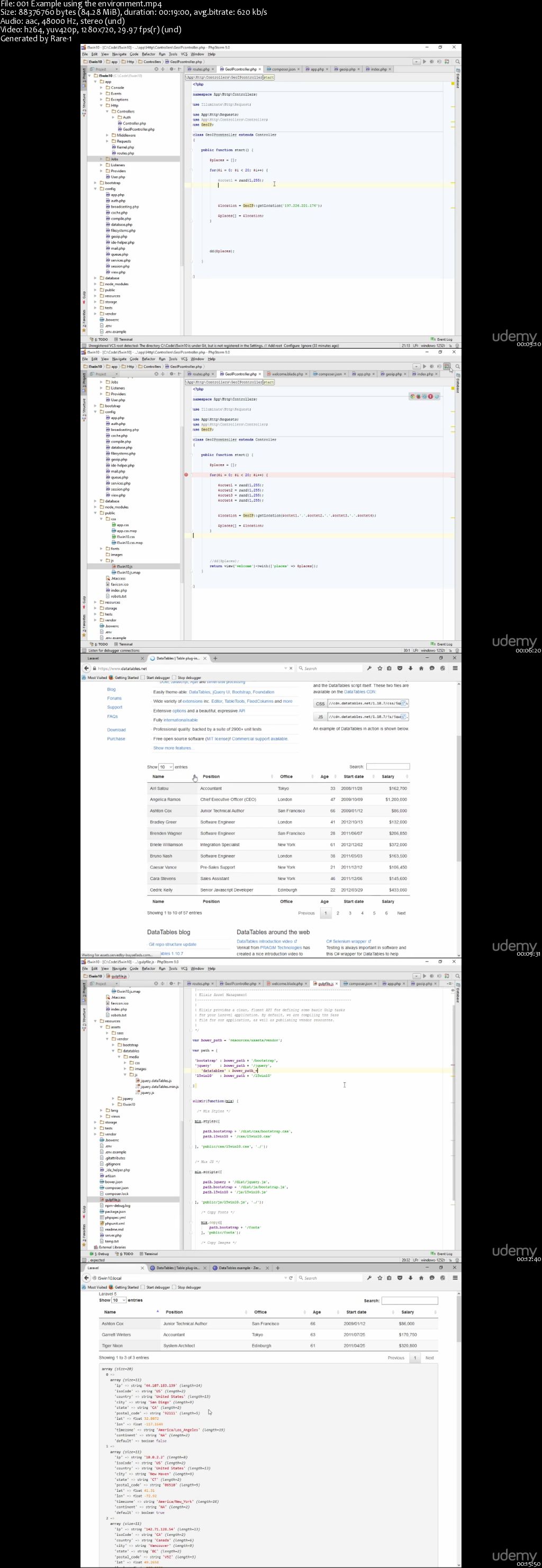This screenshot has height=1568, width=542.
Task: Open Refactor menu in 00:03:10 PhpStorm frame
Action: pyautogui.click(x=149, y=54)
